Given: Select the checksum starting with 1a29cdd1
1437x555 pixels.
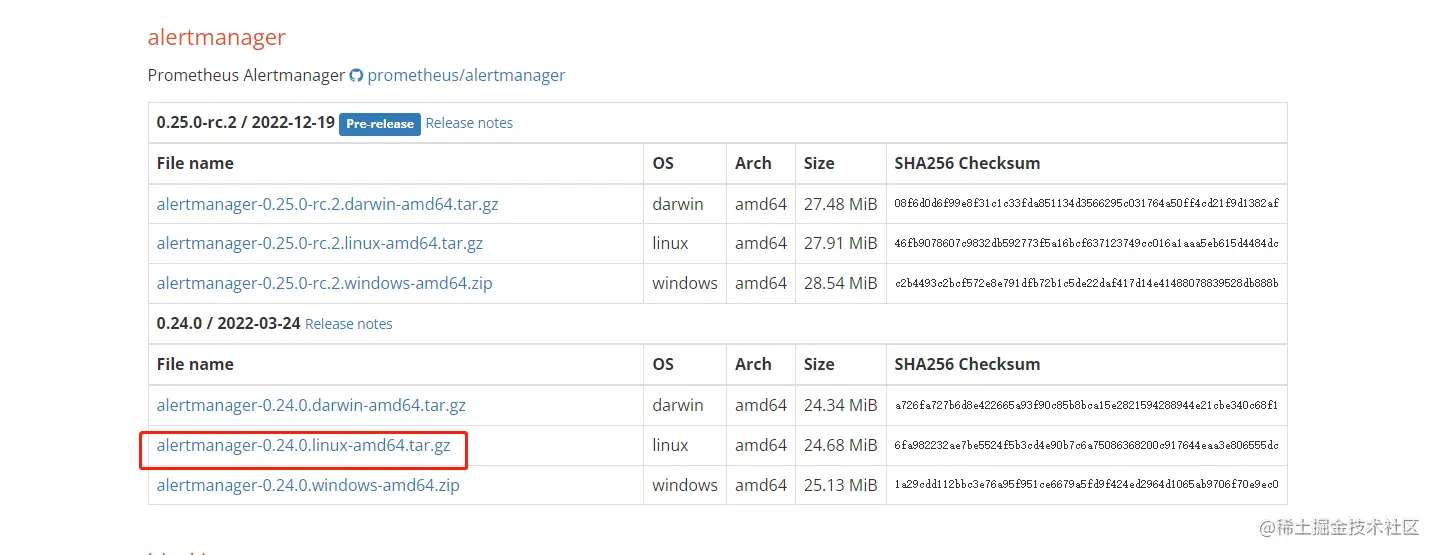Looking at the screenshot, I should click(1086, 486).
